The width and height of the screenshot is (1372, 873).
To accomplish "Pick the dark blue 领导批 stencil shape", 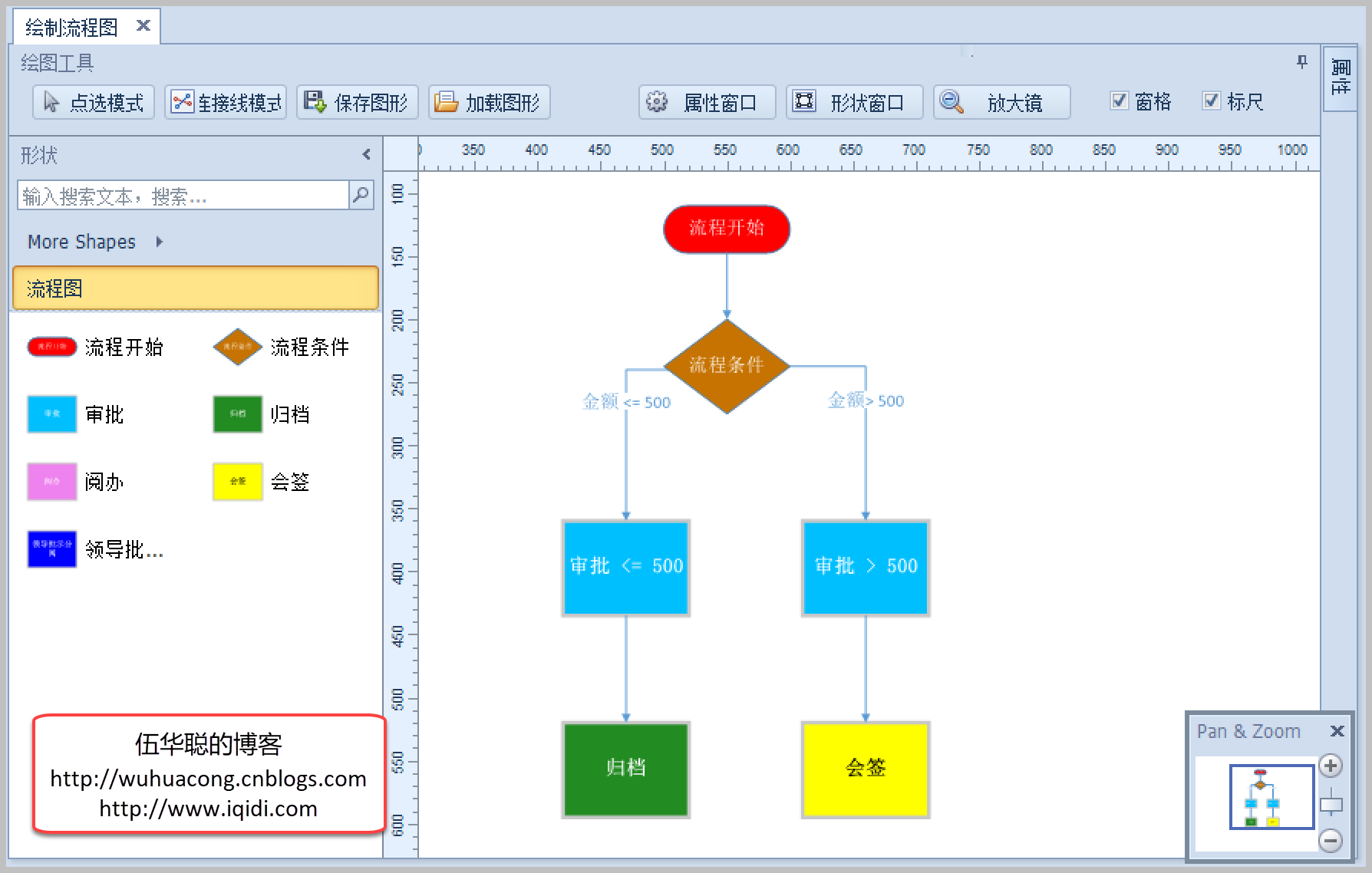I will click(x=52, y=549).
